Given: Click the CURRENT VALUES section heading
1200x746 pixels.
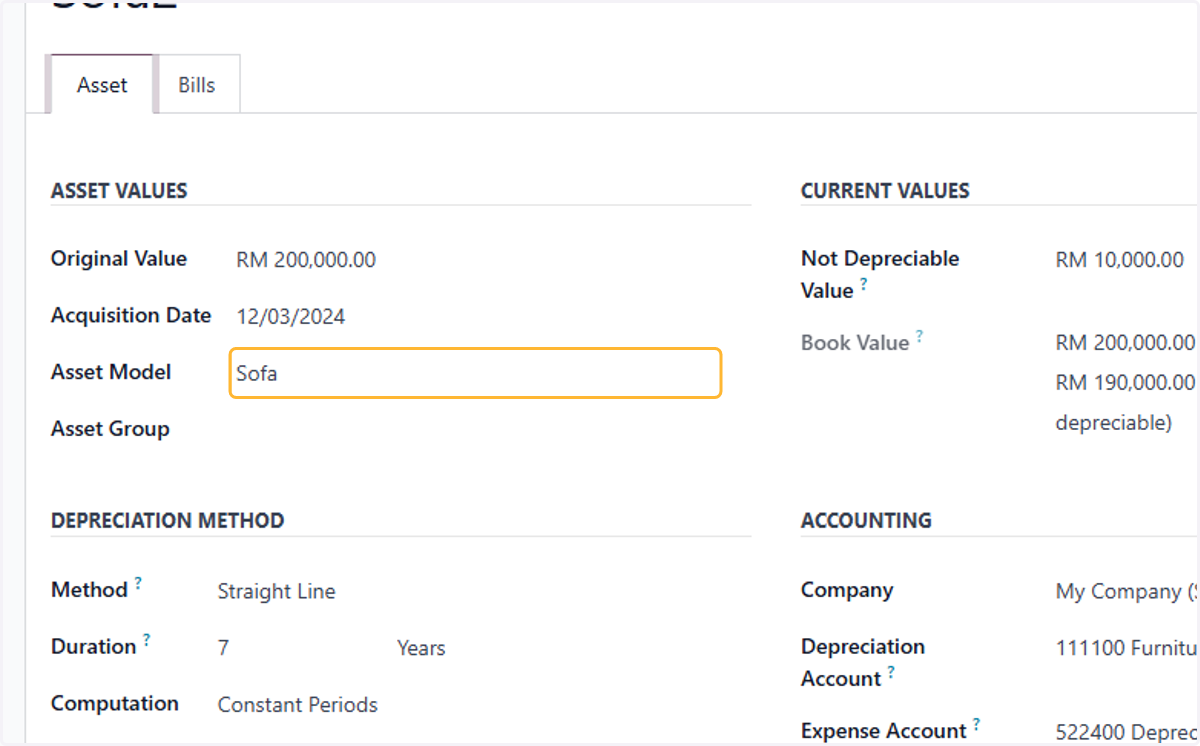Looking at the screenshot, I should [x=885, y=191].
